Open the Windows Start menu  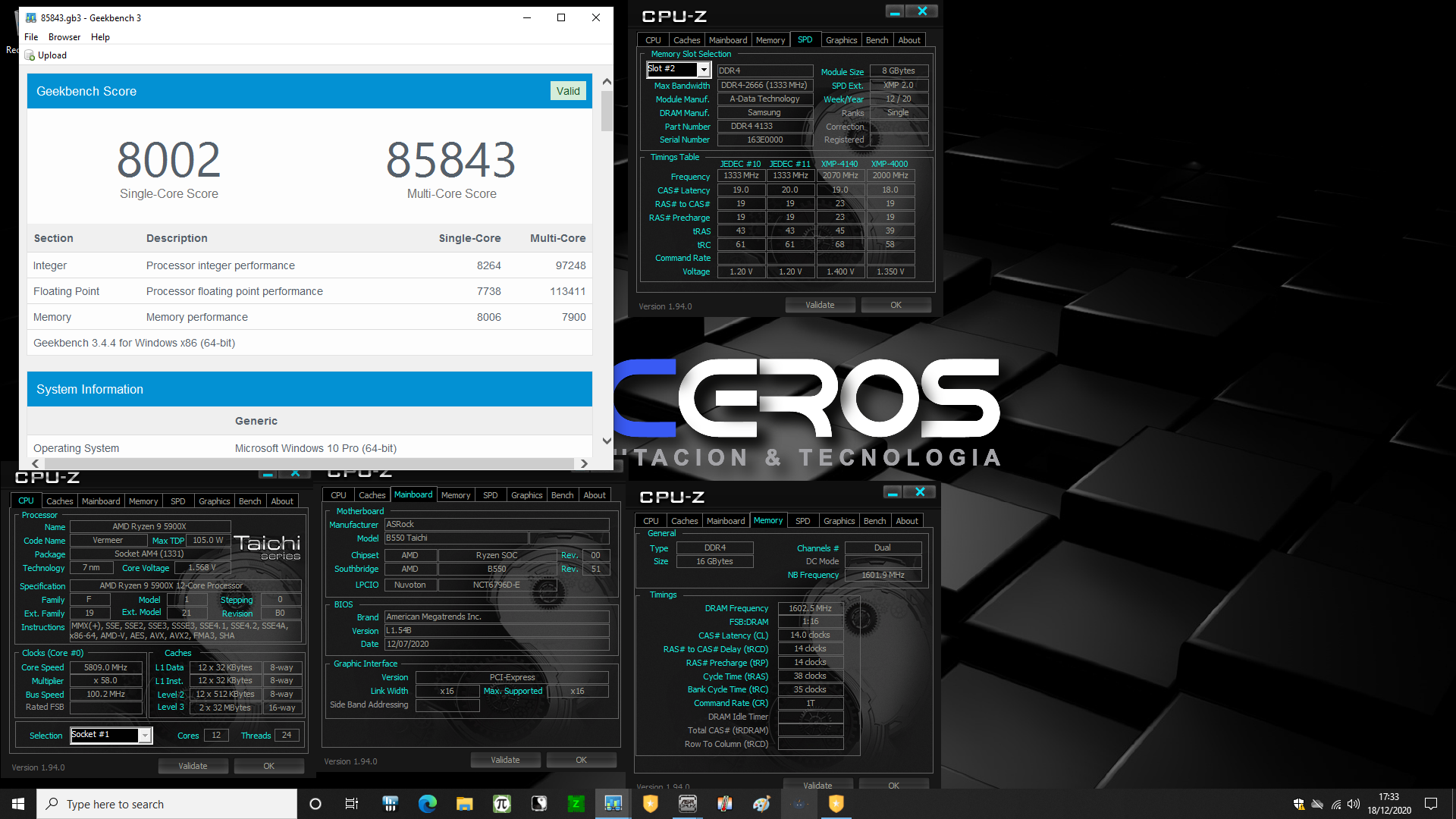coord(18,804)
